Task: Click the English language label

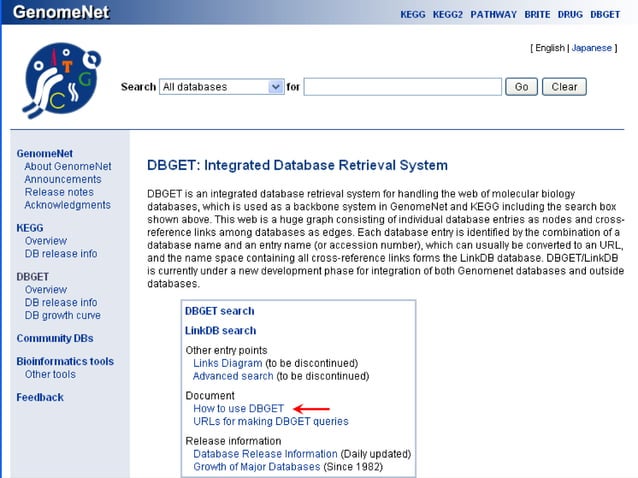Action: (x=550, y=48)
